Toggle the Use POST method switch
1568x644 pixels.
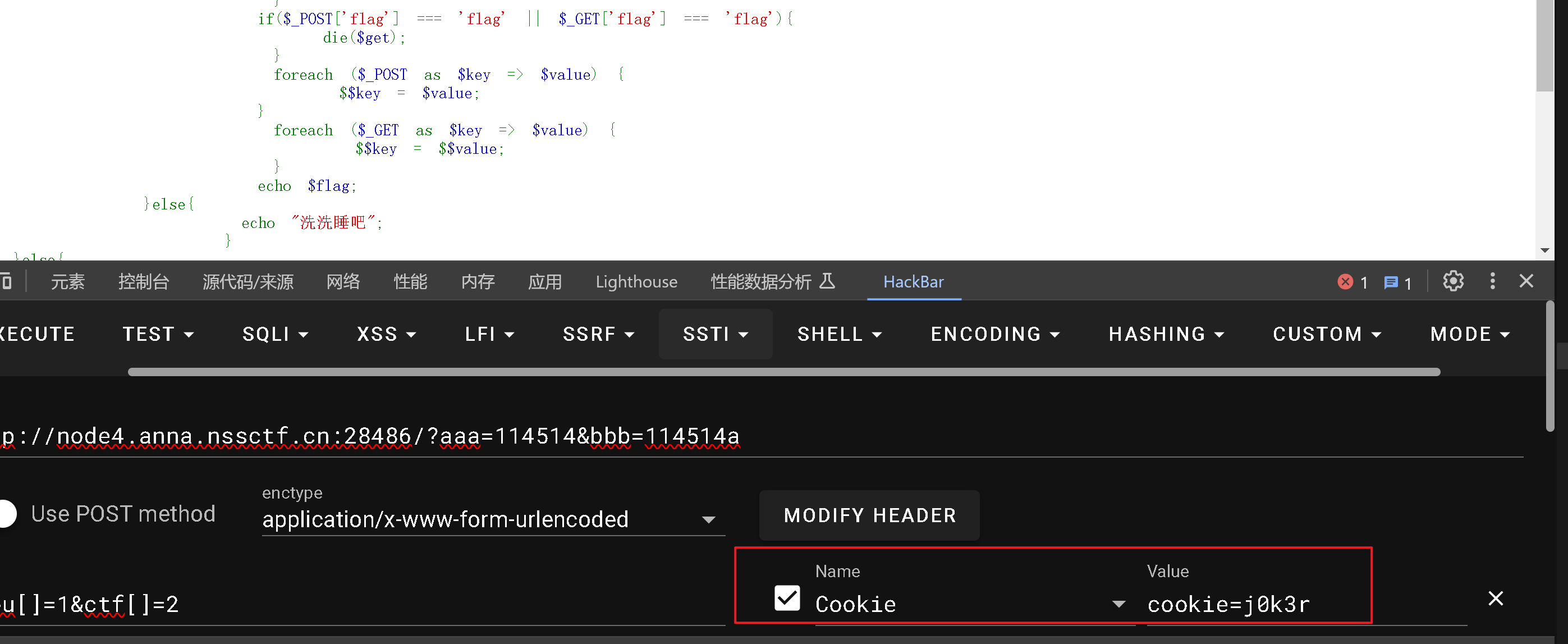(x=8, y=514)
